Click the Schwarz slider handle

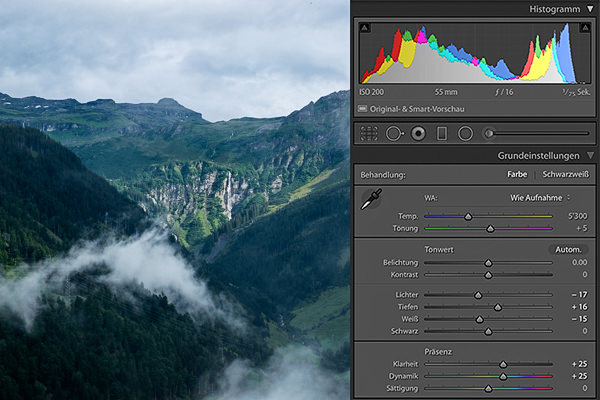pyautogui.click(x=488, y=332)
